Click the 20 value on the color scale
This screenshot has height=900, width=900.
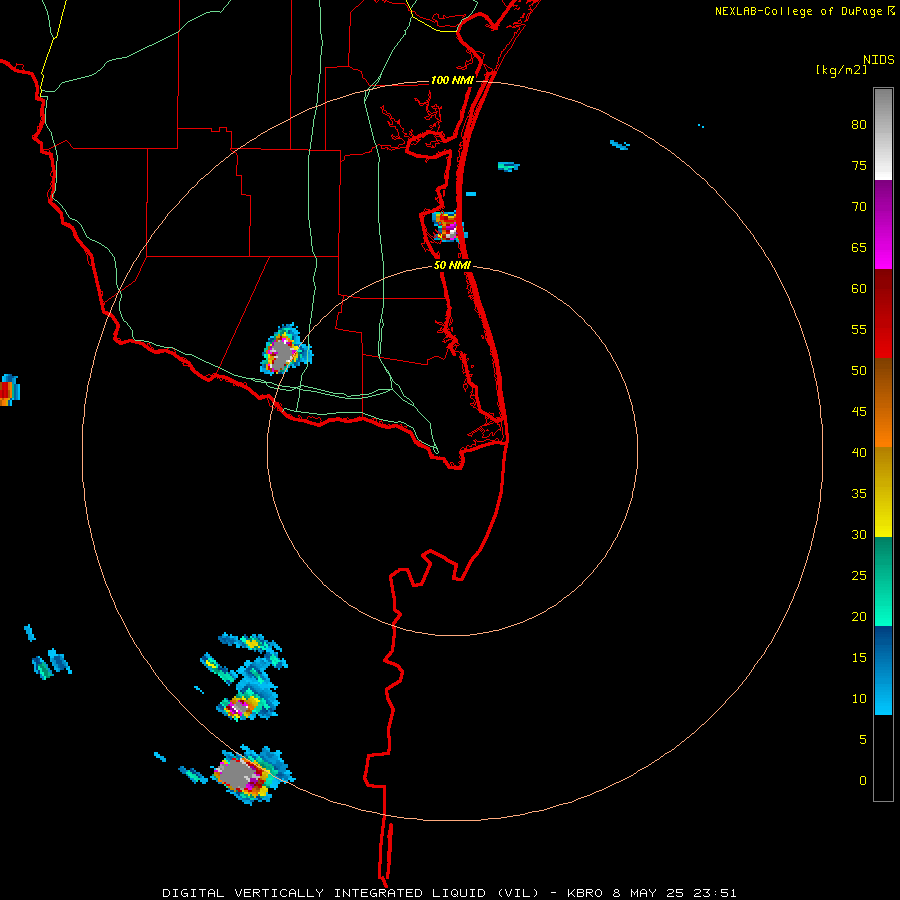coord(859,616)
